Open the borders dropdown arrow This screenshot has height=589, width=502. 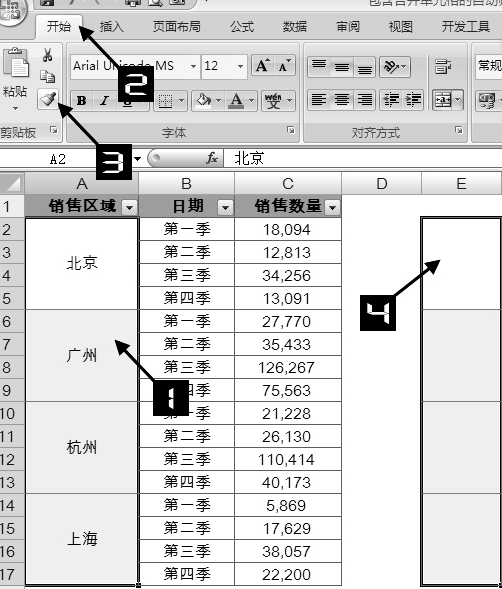(181, 101)
